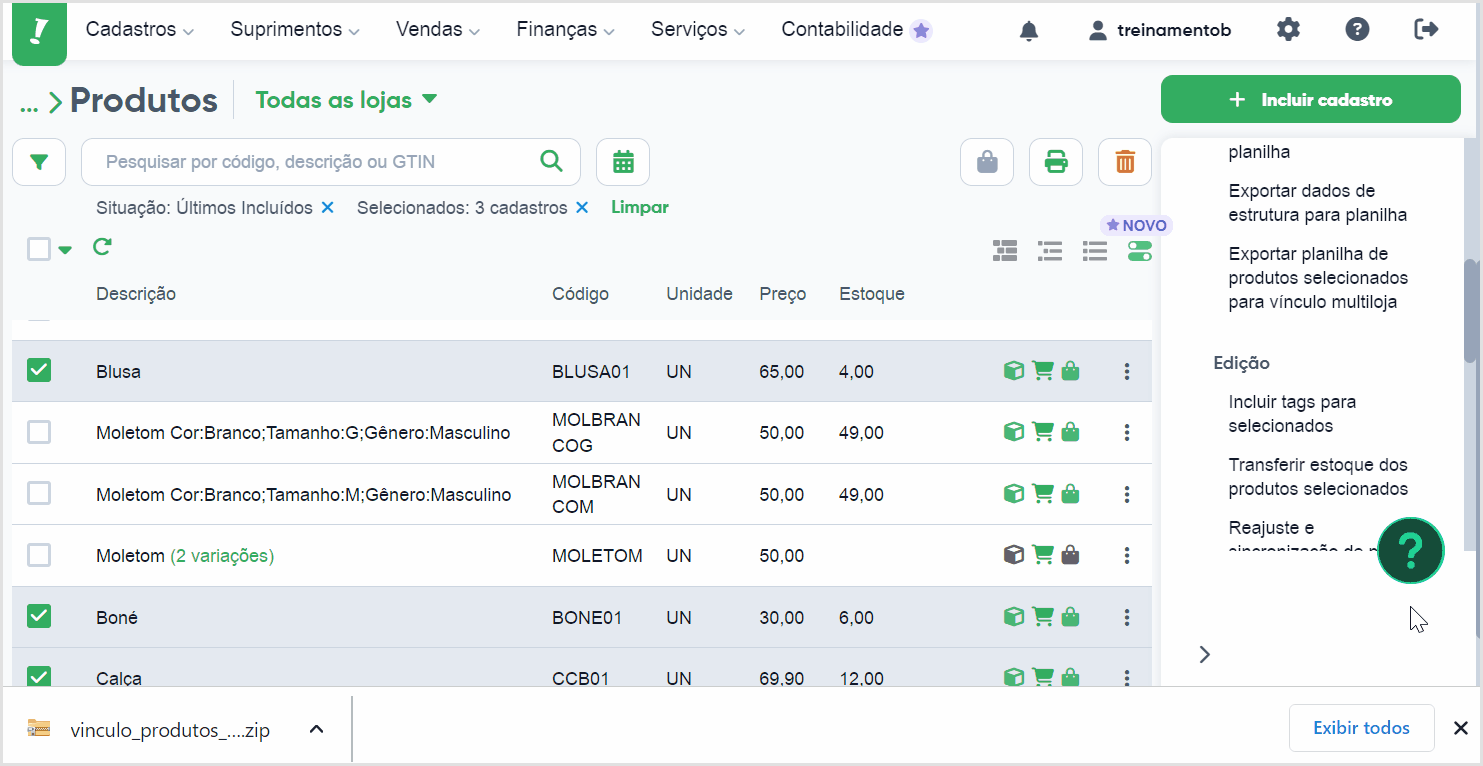Open the settings gear icon

[1288, 30]
